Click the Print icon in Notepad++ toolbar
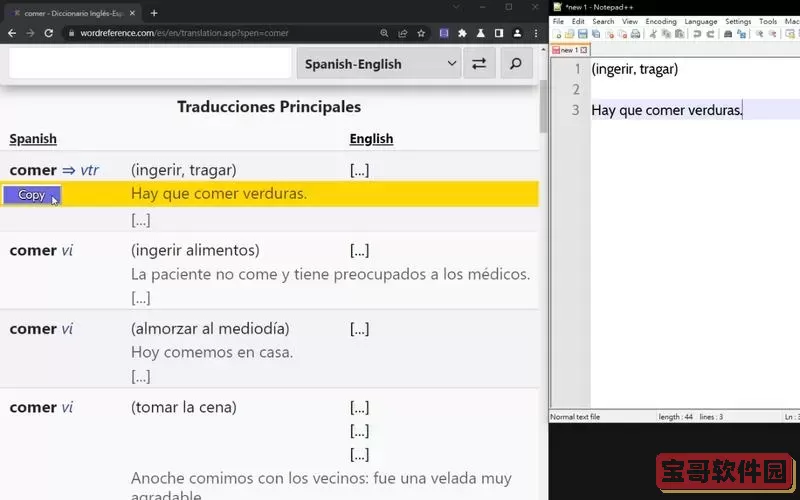 coord(635,34)
